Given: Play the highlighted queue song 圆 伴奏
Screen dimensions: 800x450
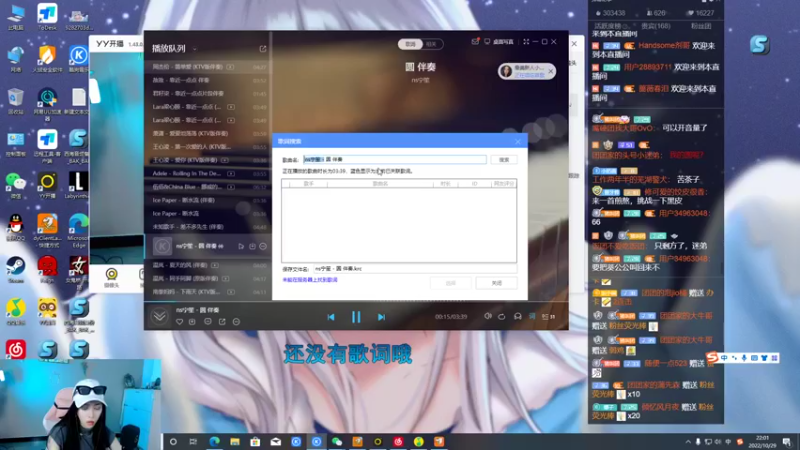Looking at the screenshot, I should 241,246.
